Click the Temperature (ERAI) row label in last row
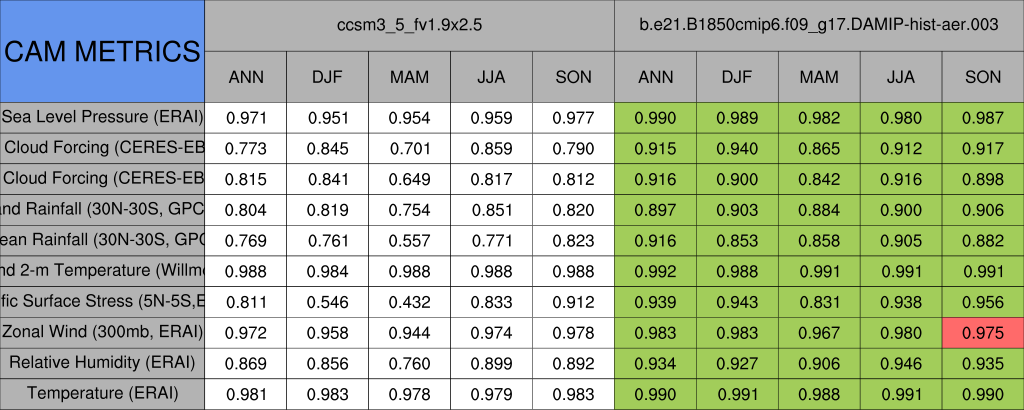 [102, 393]
